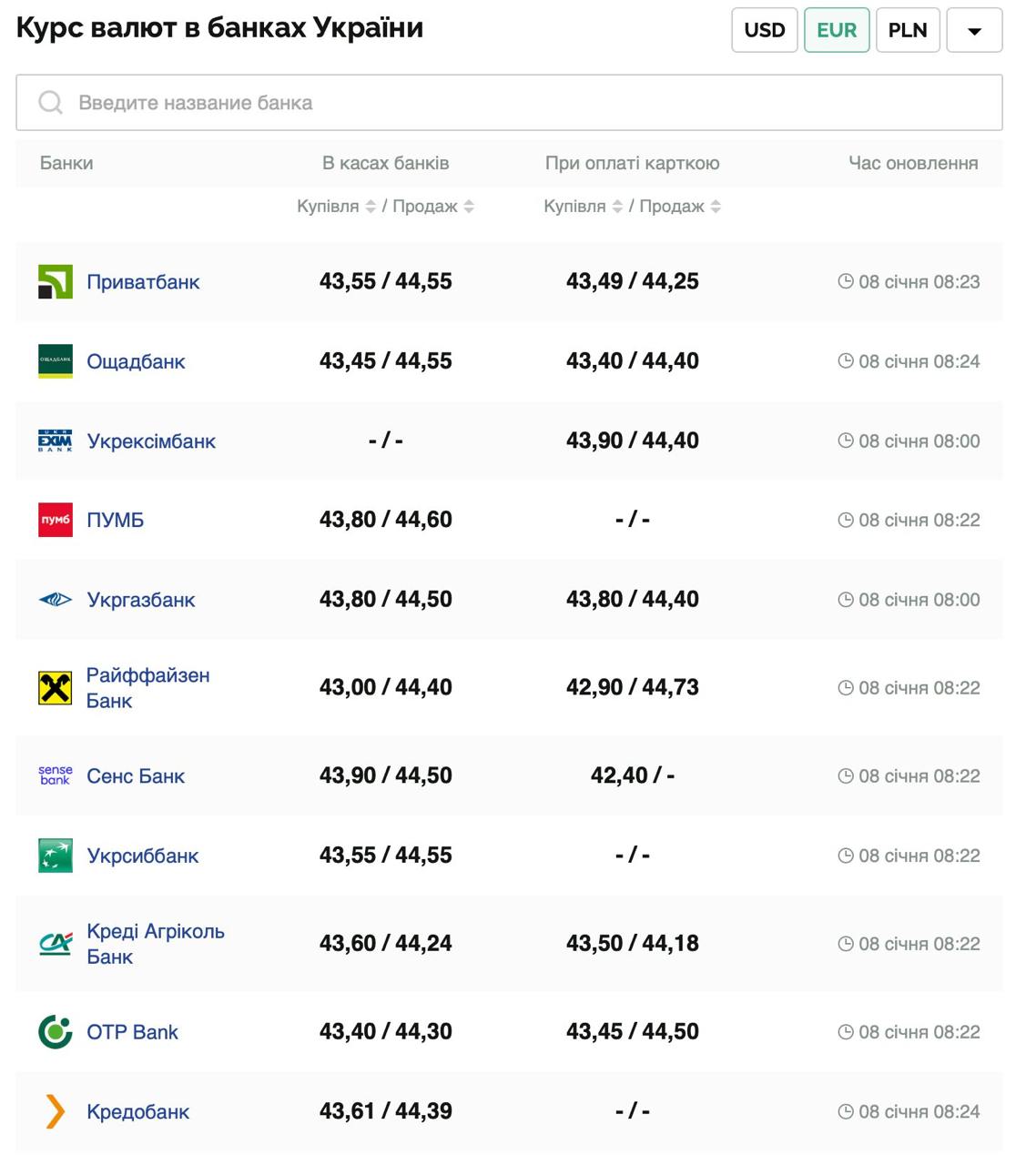
Task: Click the Sense Bank logo icon
Action: tap(55, 775)
